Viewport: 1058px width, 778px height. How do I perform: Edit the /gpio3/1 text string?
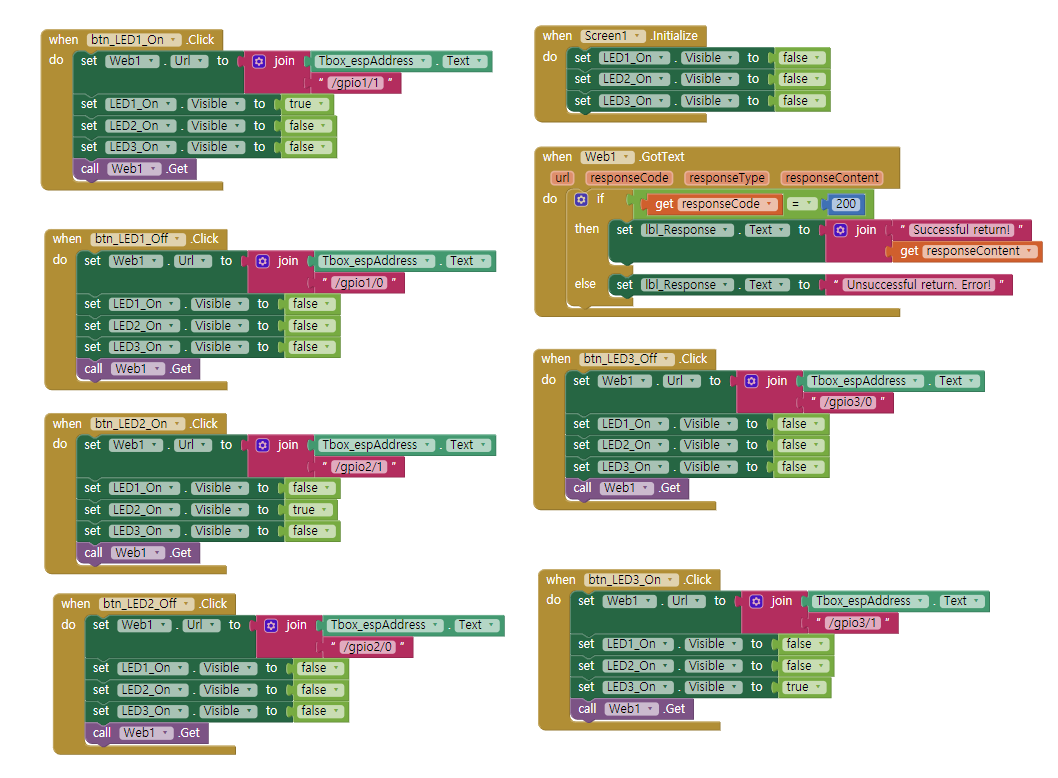coord(854,623)
